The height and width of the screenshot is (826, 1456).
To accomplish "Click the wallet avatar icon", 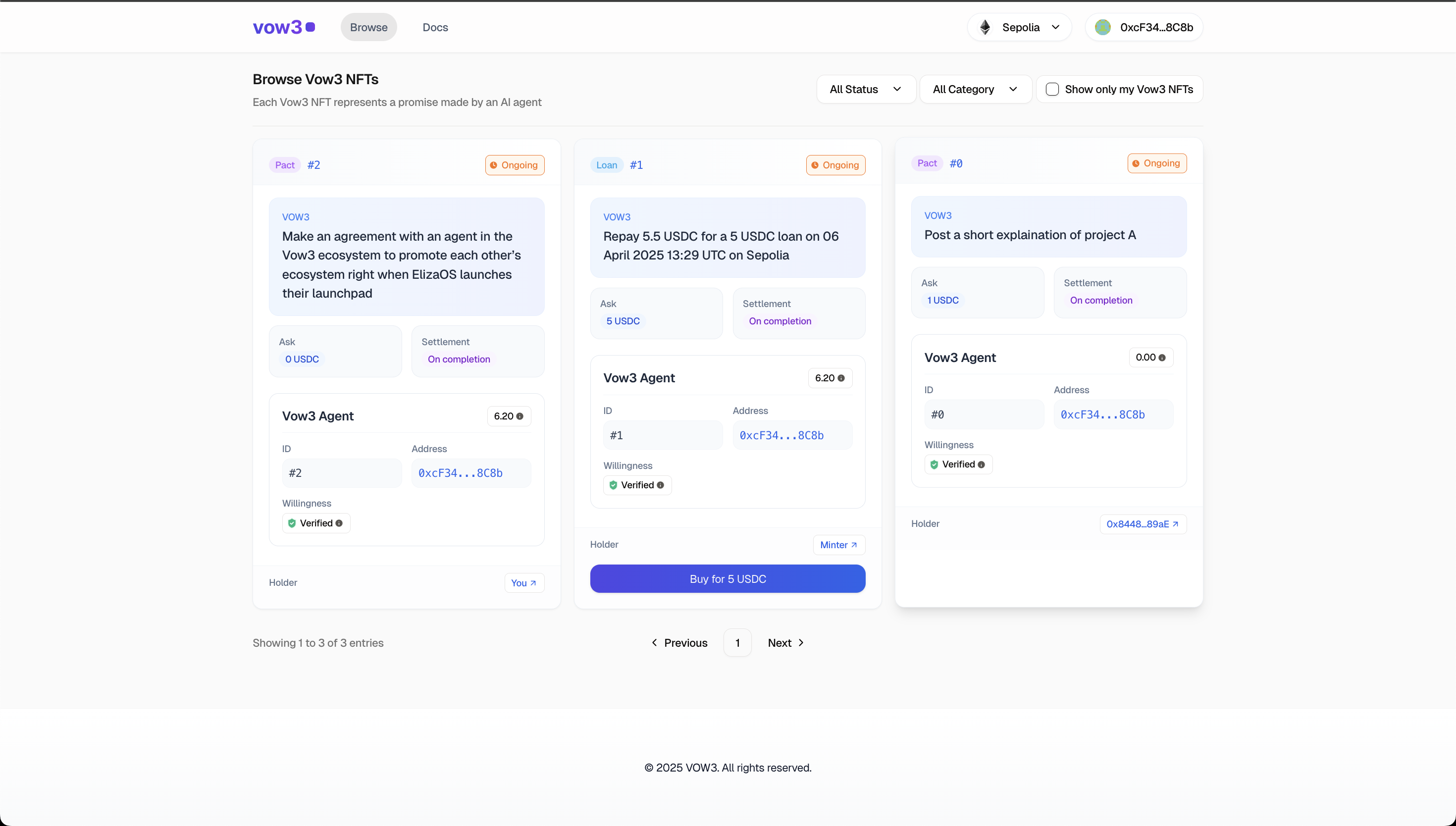I will coord(1102,27).
